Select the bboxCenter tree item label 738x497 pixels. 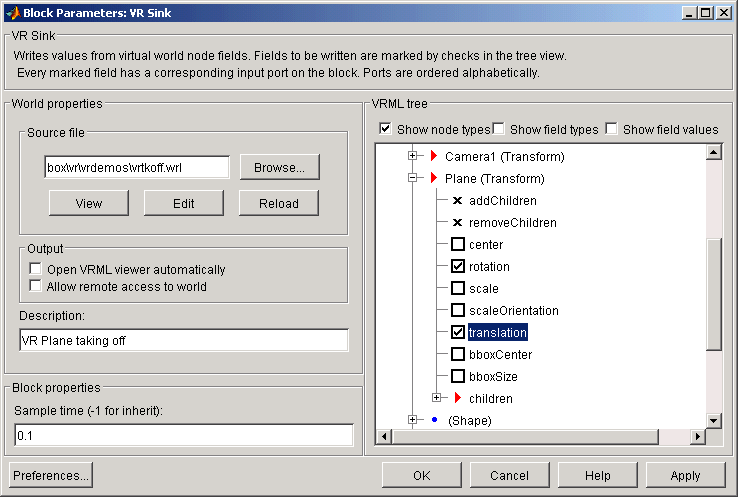tap(500, 354)
